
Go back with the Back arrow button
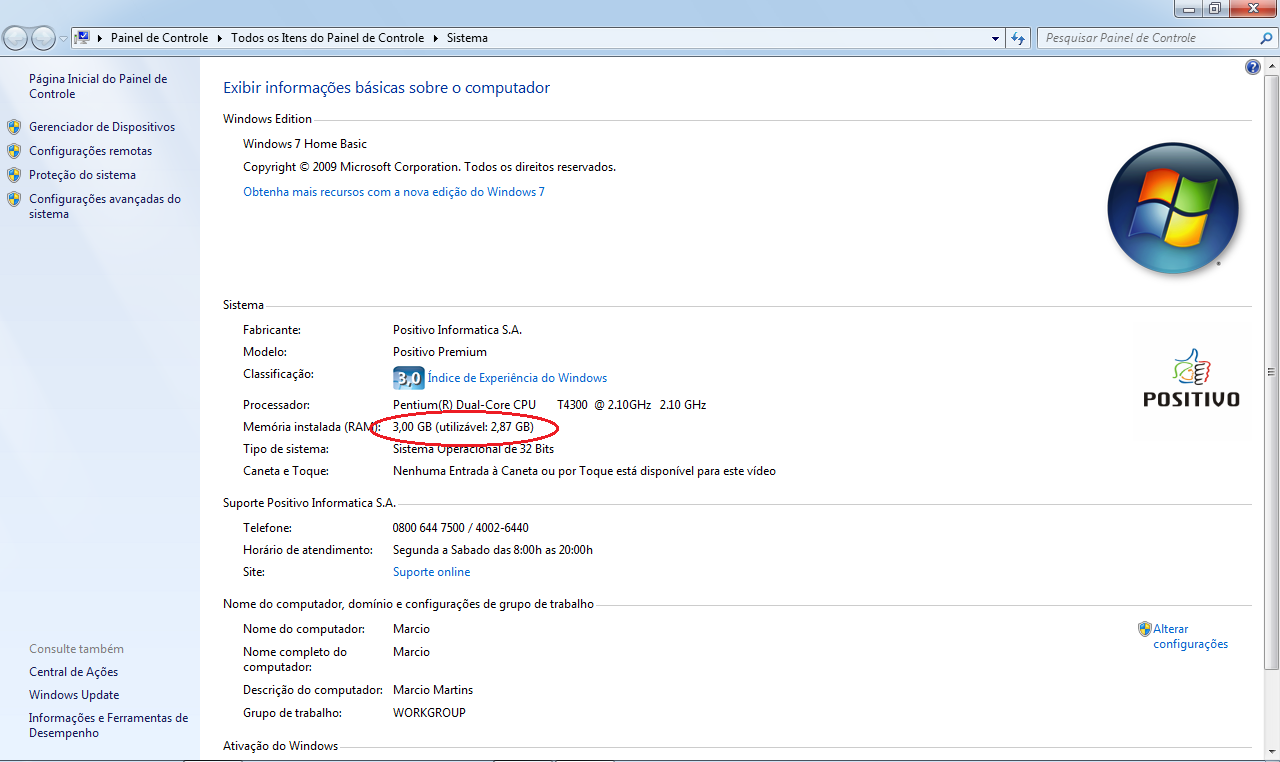tap(16, 38)
